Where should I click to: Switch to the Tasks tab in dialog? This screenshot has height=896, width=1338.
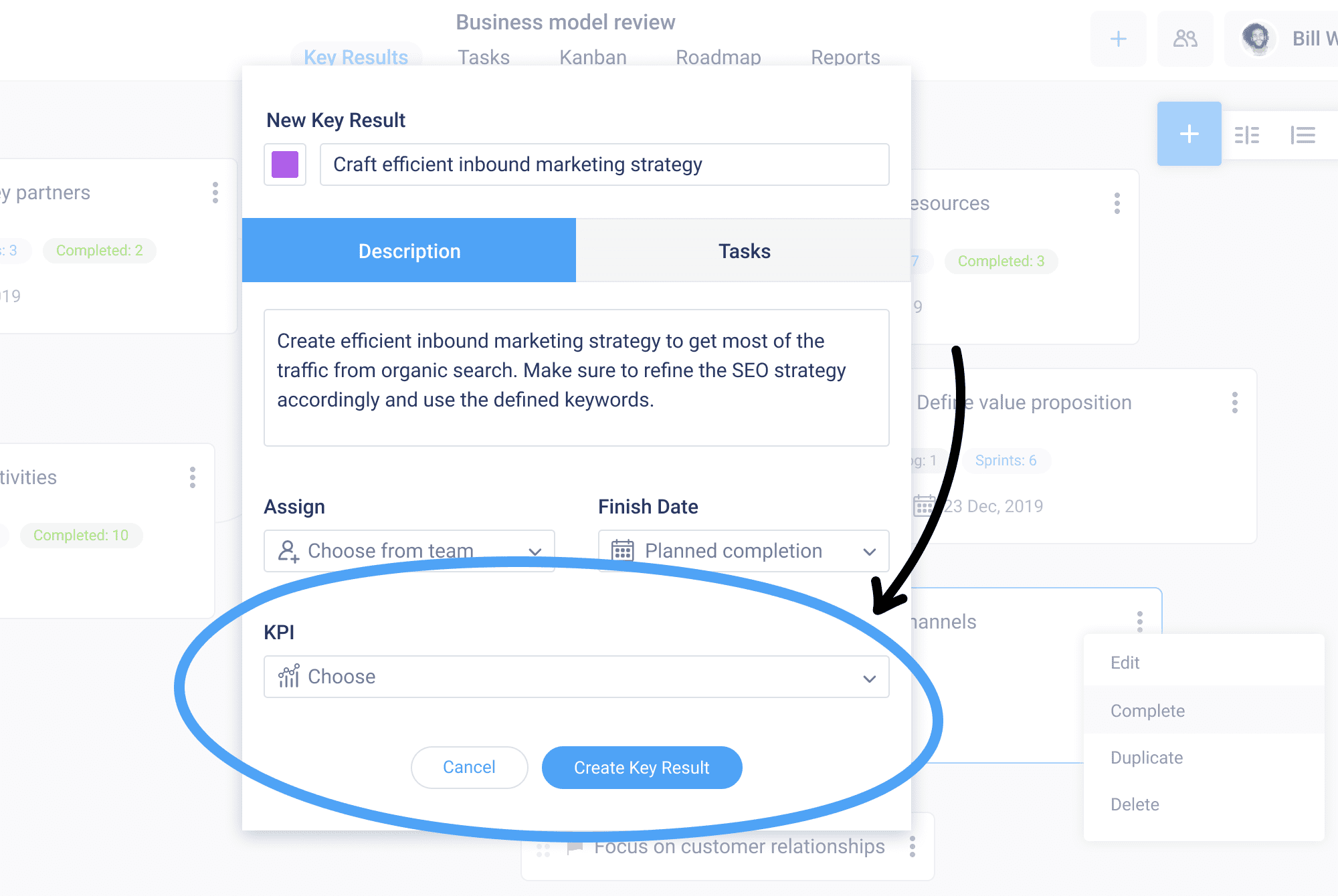click(743, 251)
